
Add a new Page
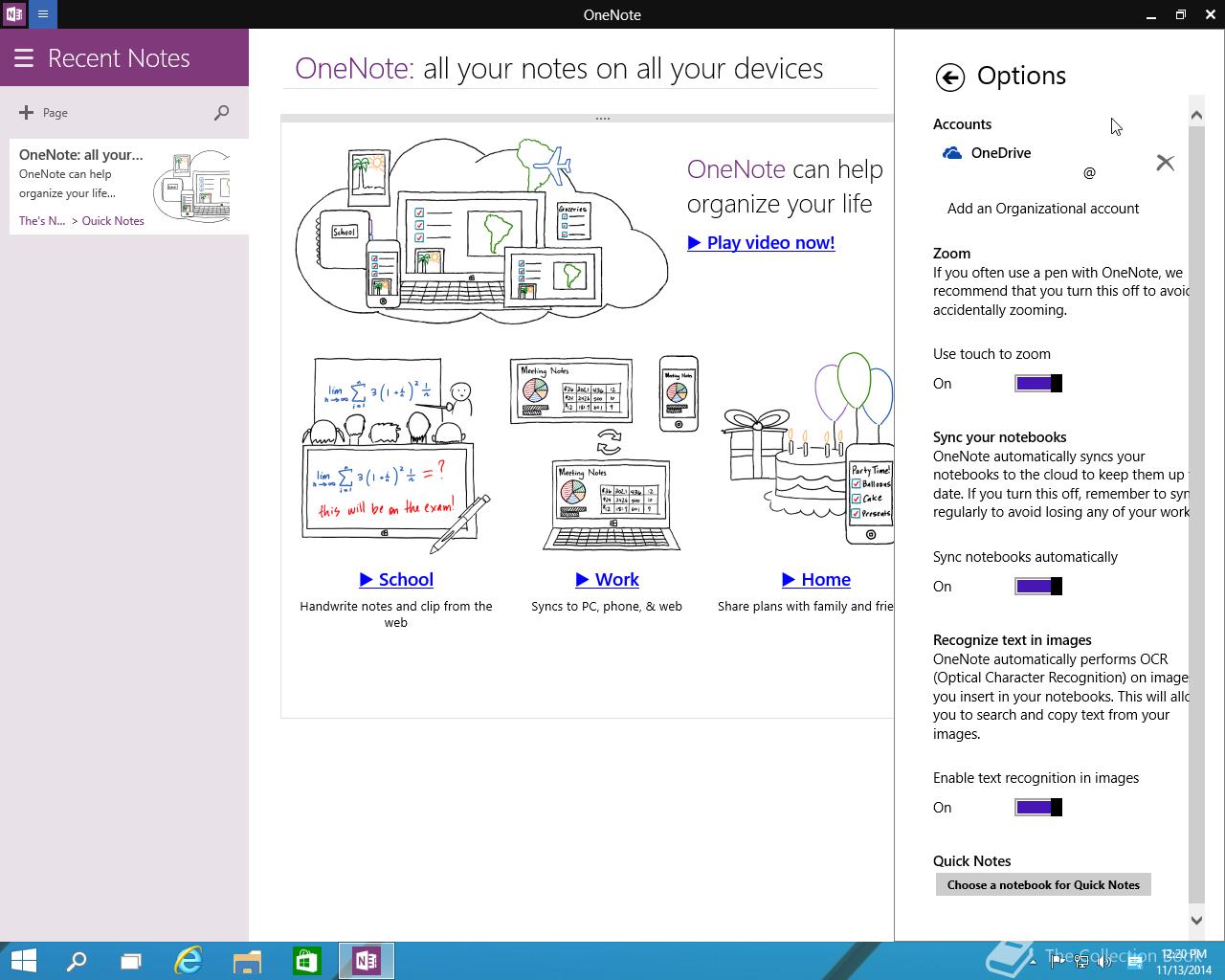(x=43, y=112)
